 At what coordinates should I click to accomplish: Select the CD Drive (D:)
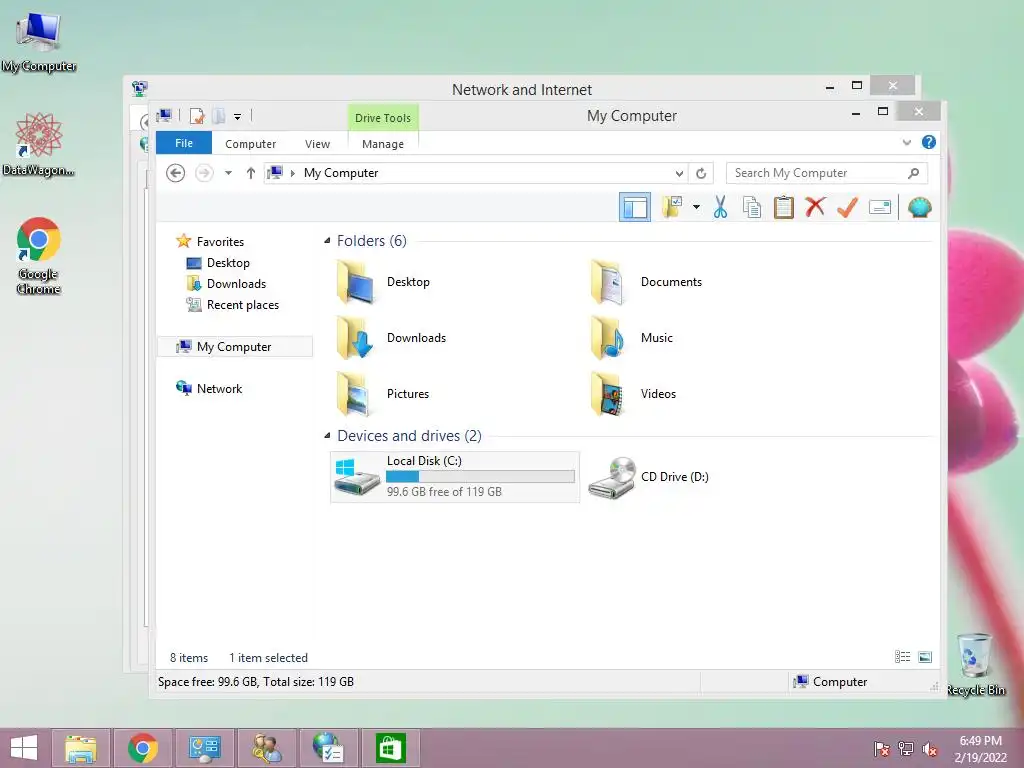pyautogui.click(x=648, y=477)
